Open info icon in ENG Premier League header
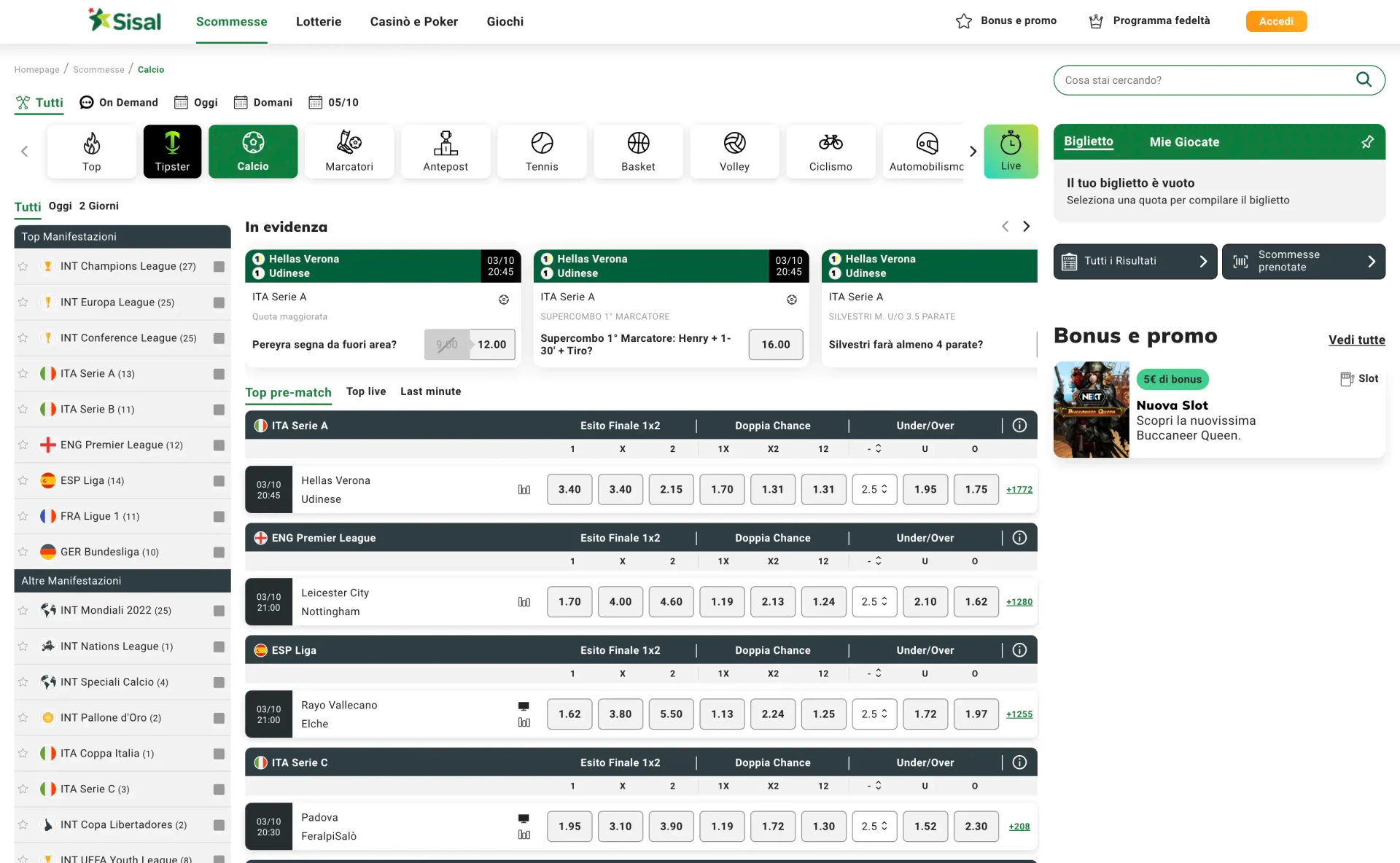The height and width of the screenshot is (863, 1400). [x=1019, y=537]
